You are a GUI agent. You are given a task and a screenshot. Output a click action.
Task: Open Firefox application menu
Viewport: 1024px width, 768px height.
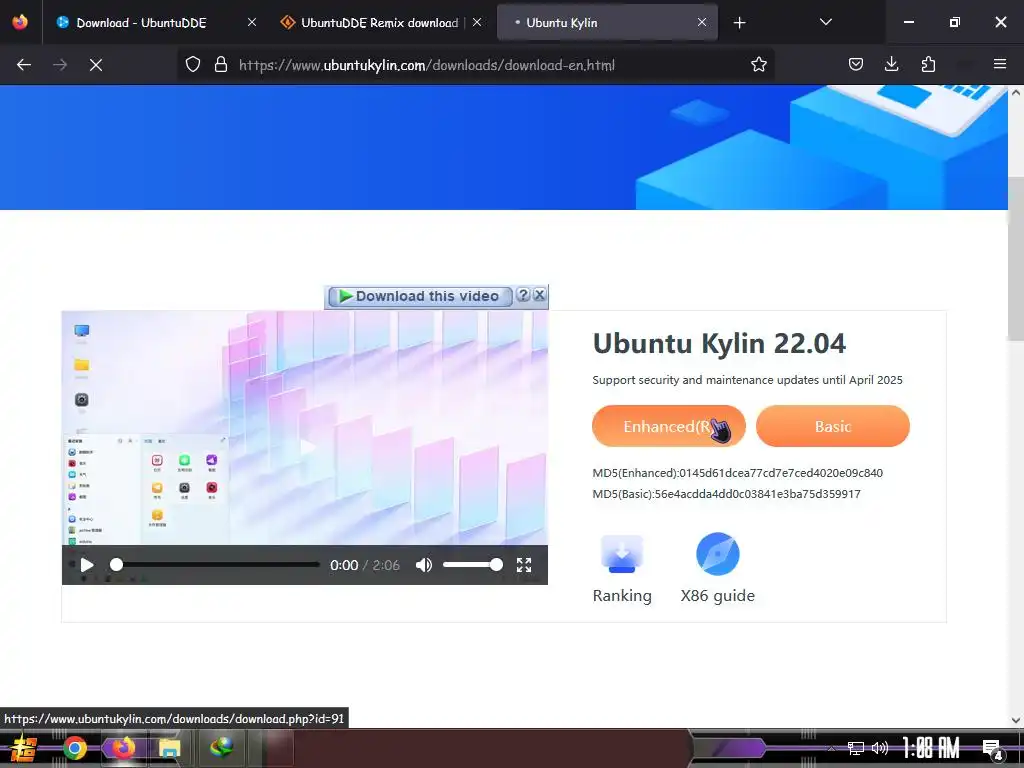coord(1000,65)
